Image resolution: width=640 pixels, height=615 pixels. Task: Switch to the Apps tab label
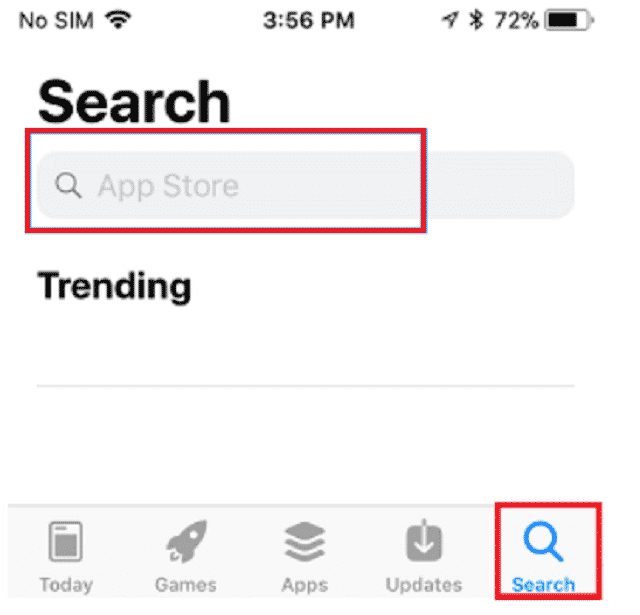point(305,585)
